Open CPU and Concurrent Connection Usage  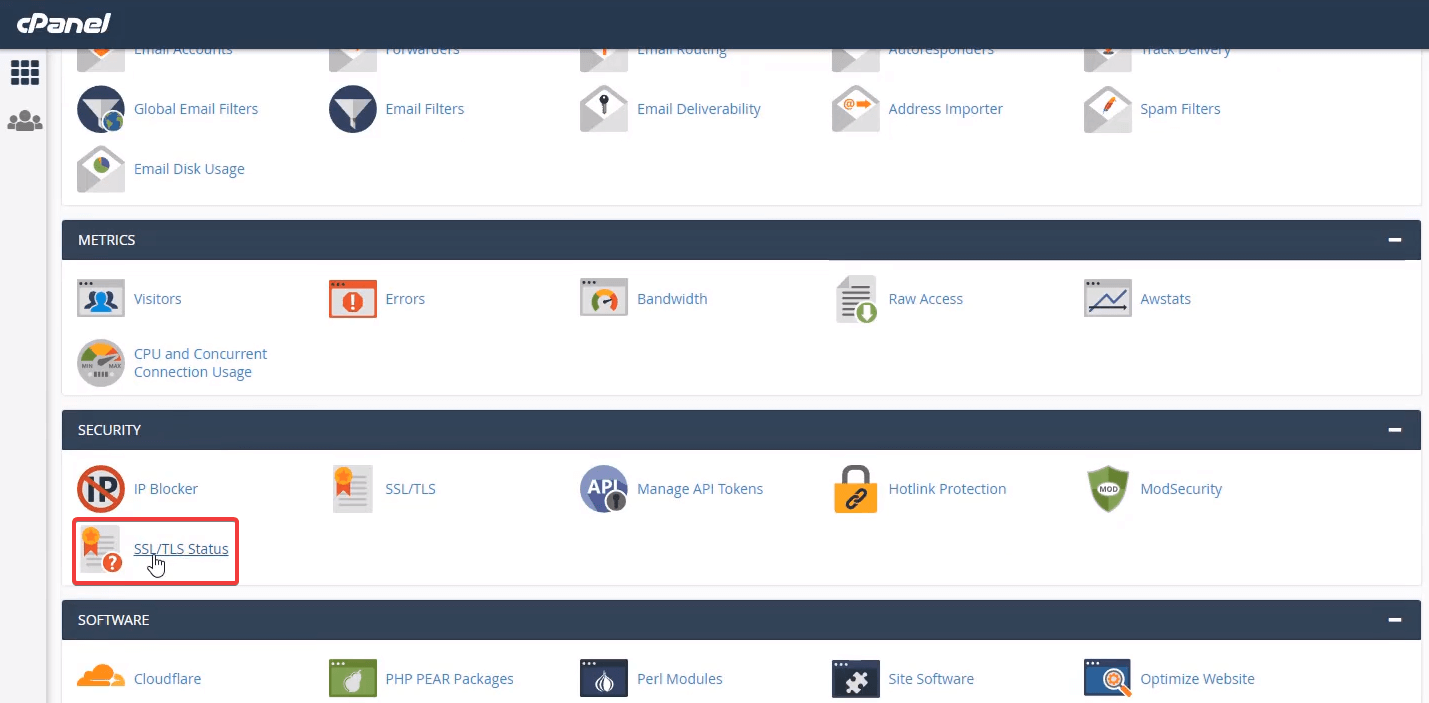tap(200, 362)
